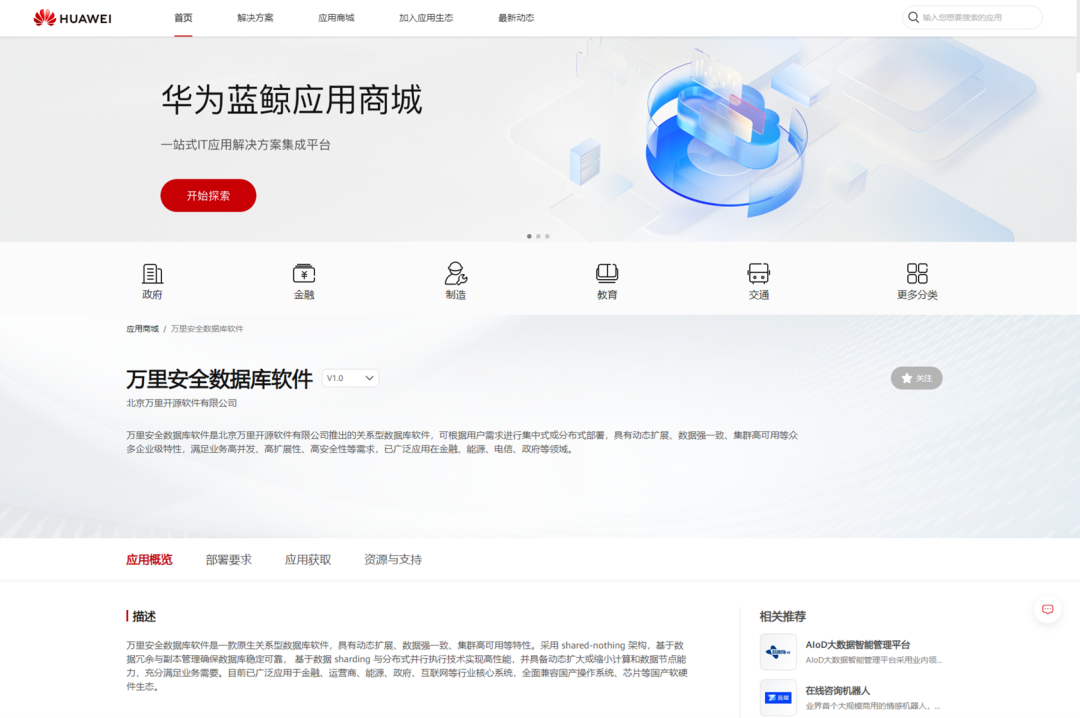Click the 开始探索 button
This screenshot has width=1080, height=718.
tap(208, 196)
